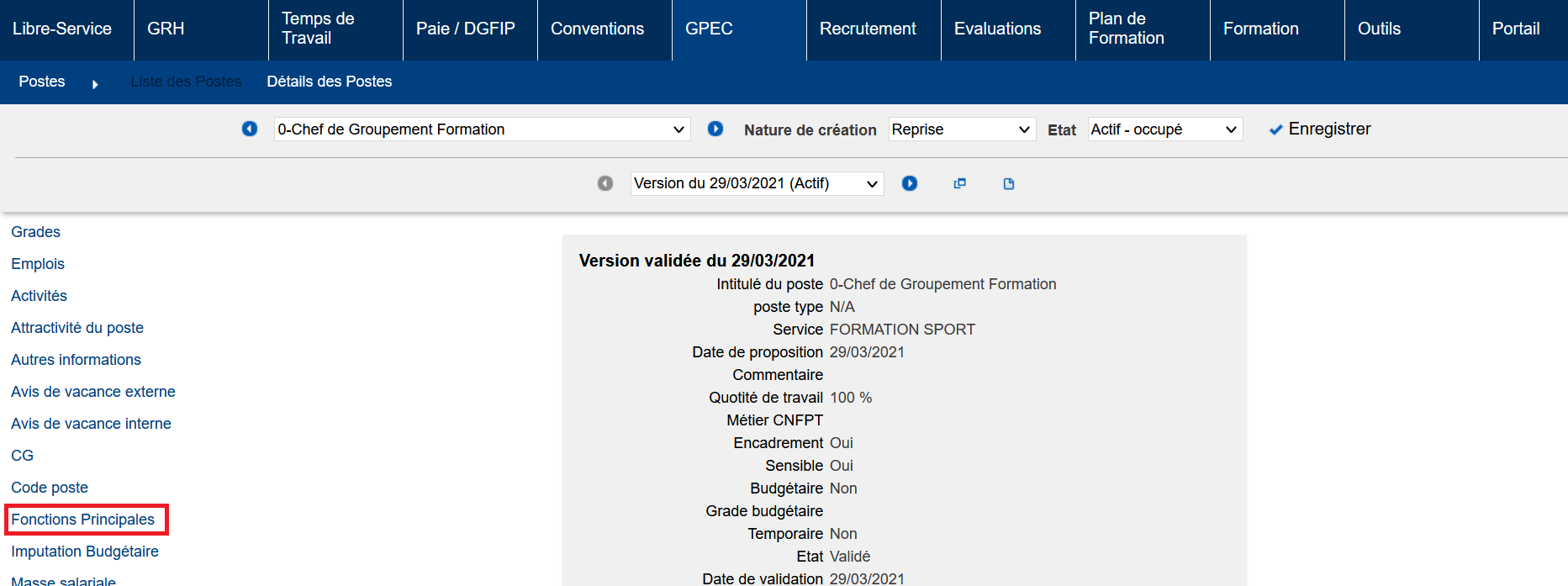This screenshot has height=586, width=1568.
Task: Go to the next version arrow
Action: [x=910, y=183]
